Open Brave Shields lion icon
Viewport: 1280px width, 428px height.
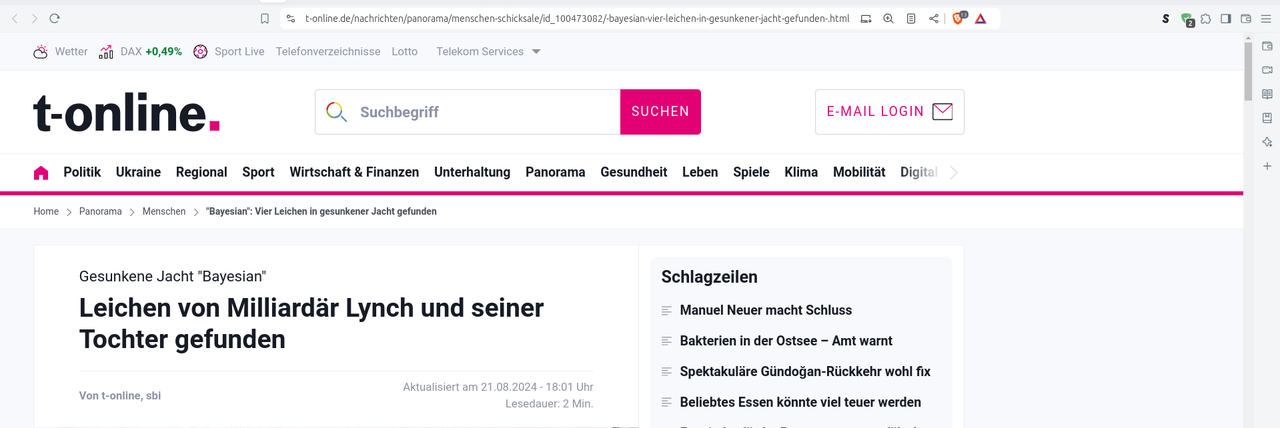[x=959, y=18]
